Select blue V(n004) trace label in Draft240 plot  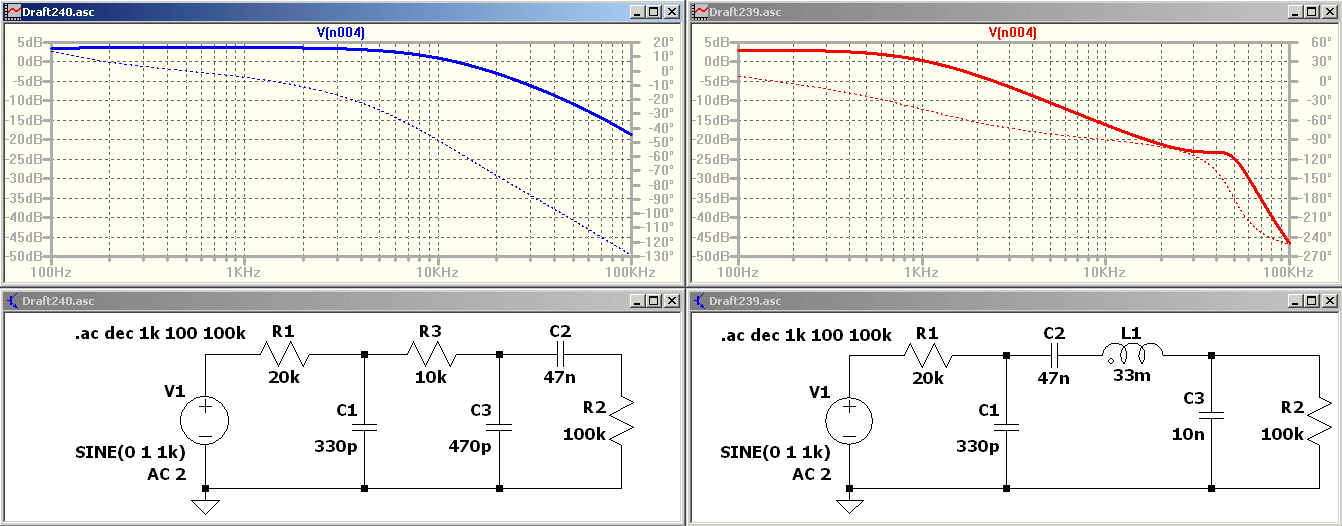[341, 33]
